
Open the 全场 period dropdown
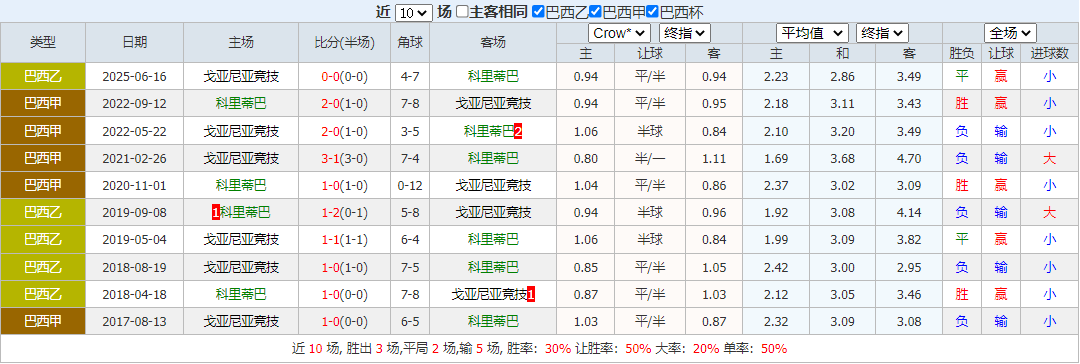tap(1010, 33)
